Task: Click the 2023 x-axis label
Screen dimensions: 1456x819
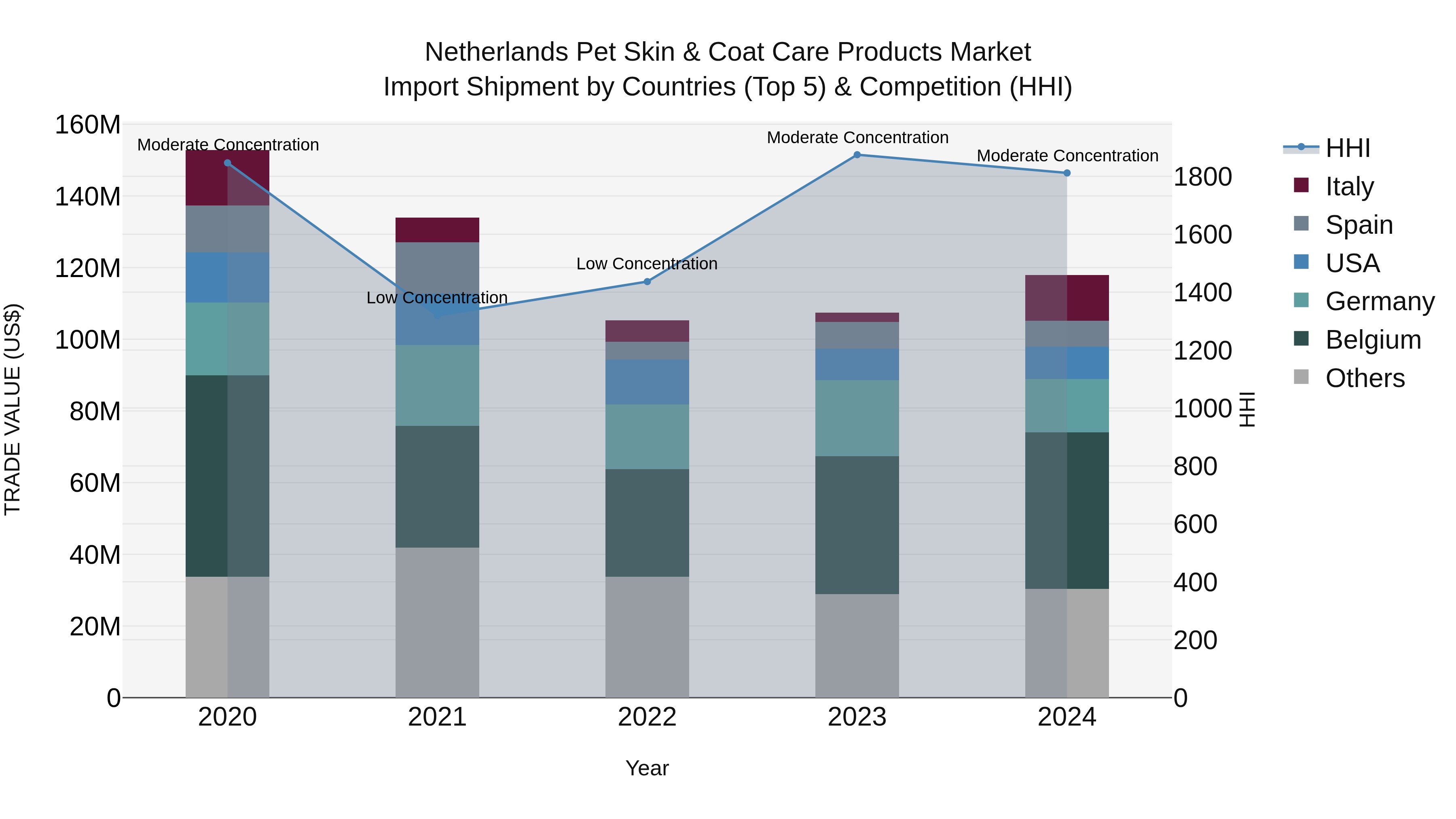Action: click(857, 717)
